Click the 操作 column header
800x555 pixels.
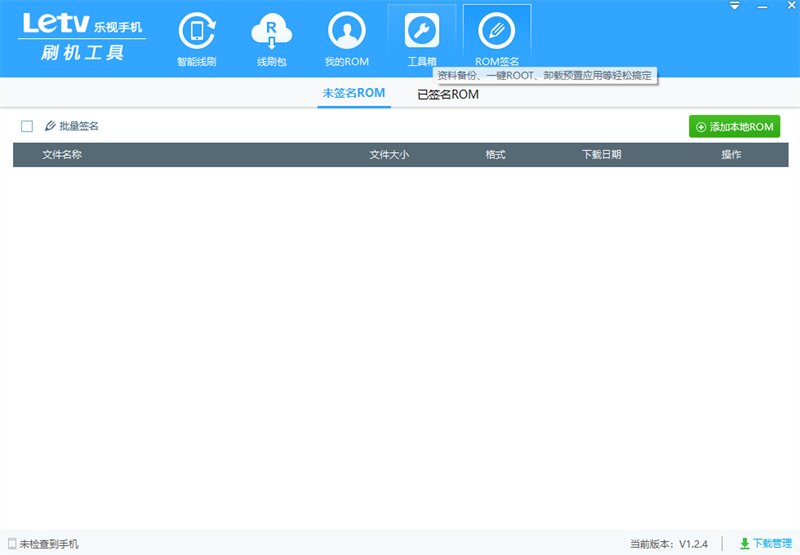(731, 155)
